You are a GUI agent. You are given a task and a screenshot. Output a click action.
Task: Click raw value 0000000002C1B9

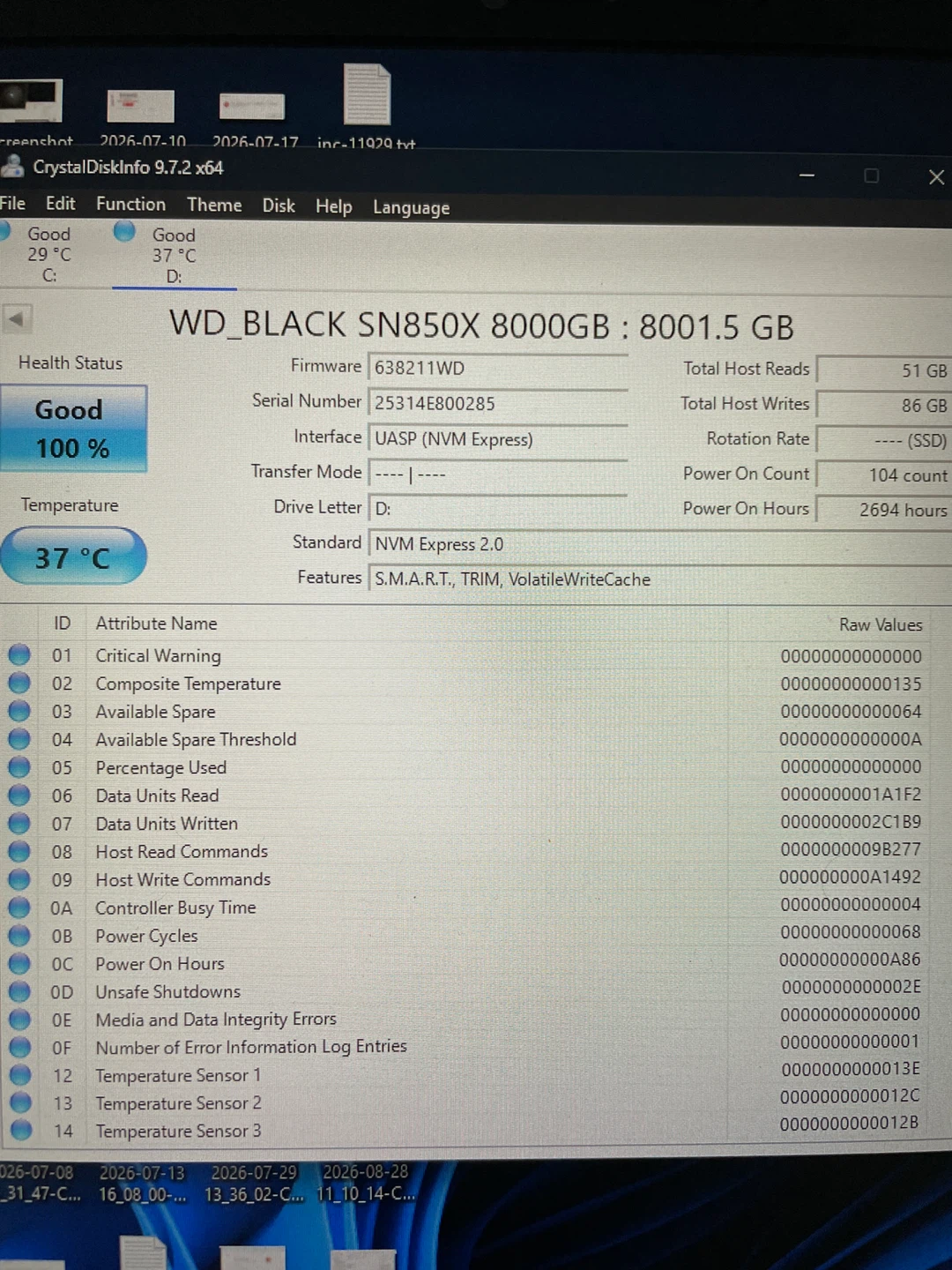tap(851, 821)
